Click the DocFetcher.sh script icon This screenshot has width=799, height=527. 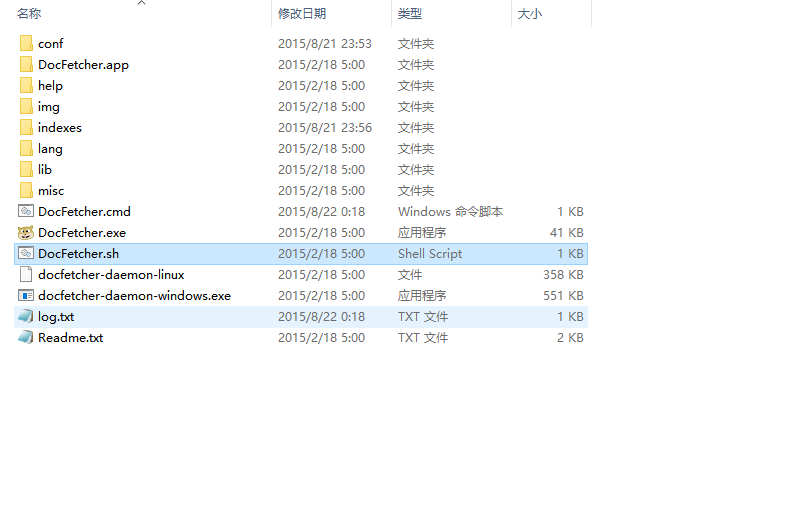26,253
